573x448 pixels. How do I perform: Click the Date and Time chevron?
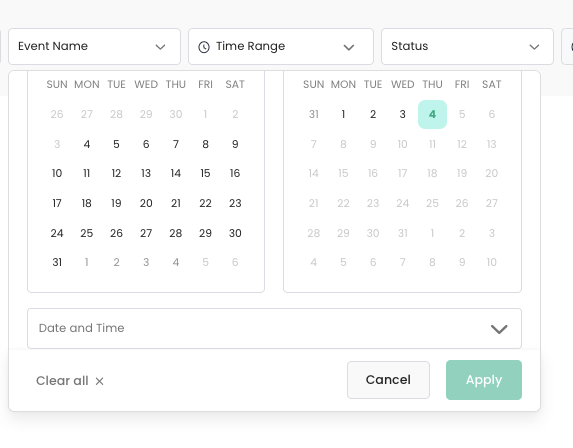click(499, 329)
